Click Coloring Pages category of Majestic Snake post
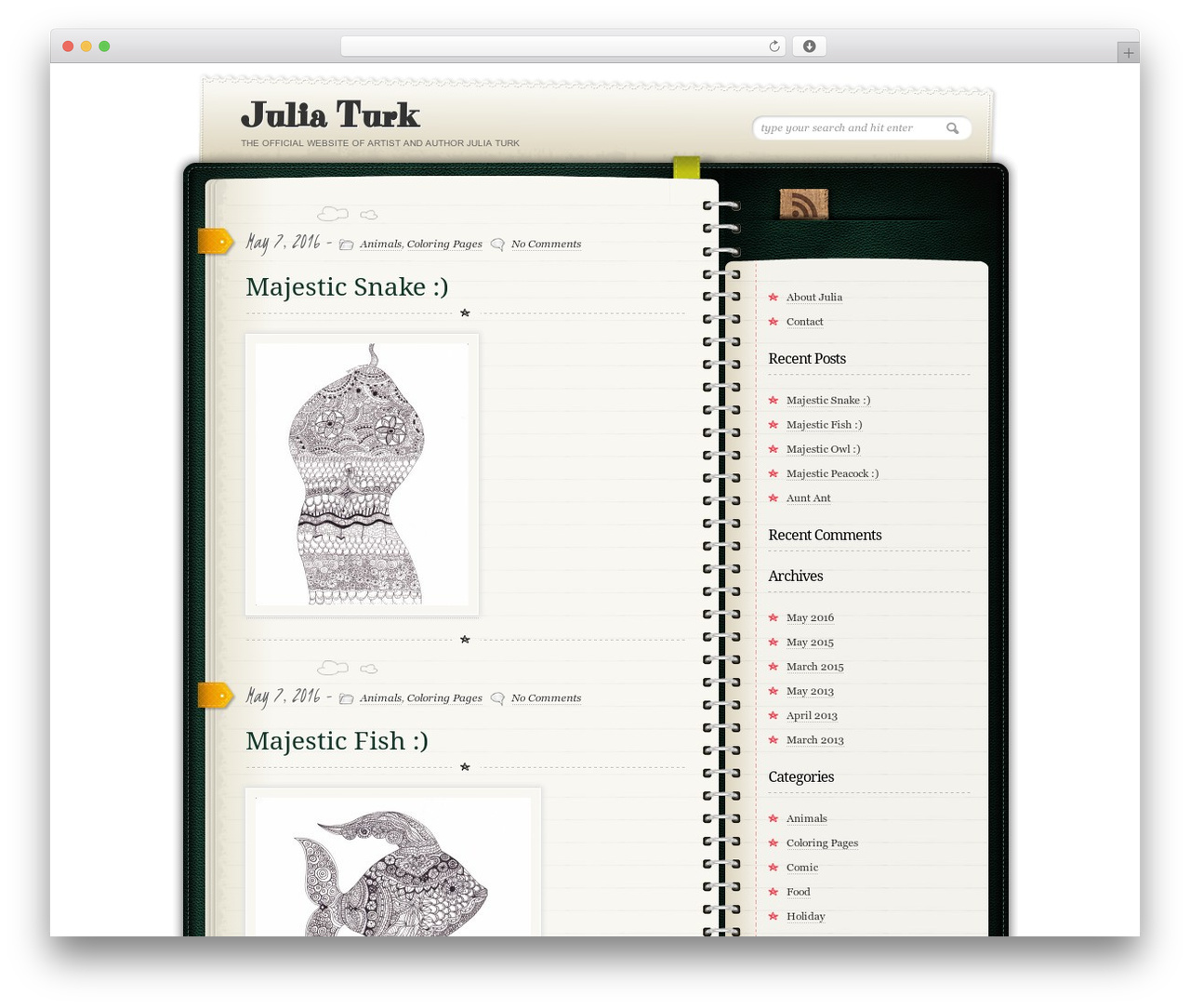 pos(444,244)
